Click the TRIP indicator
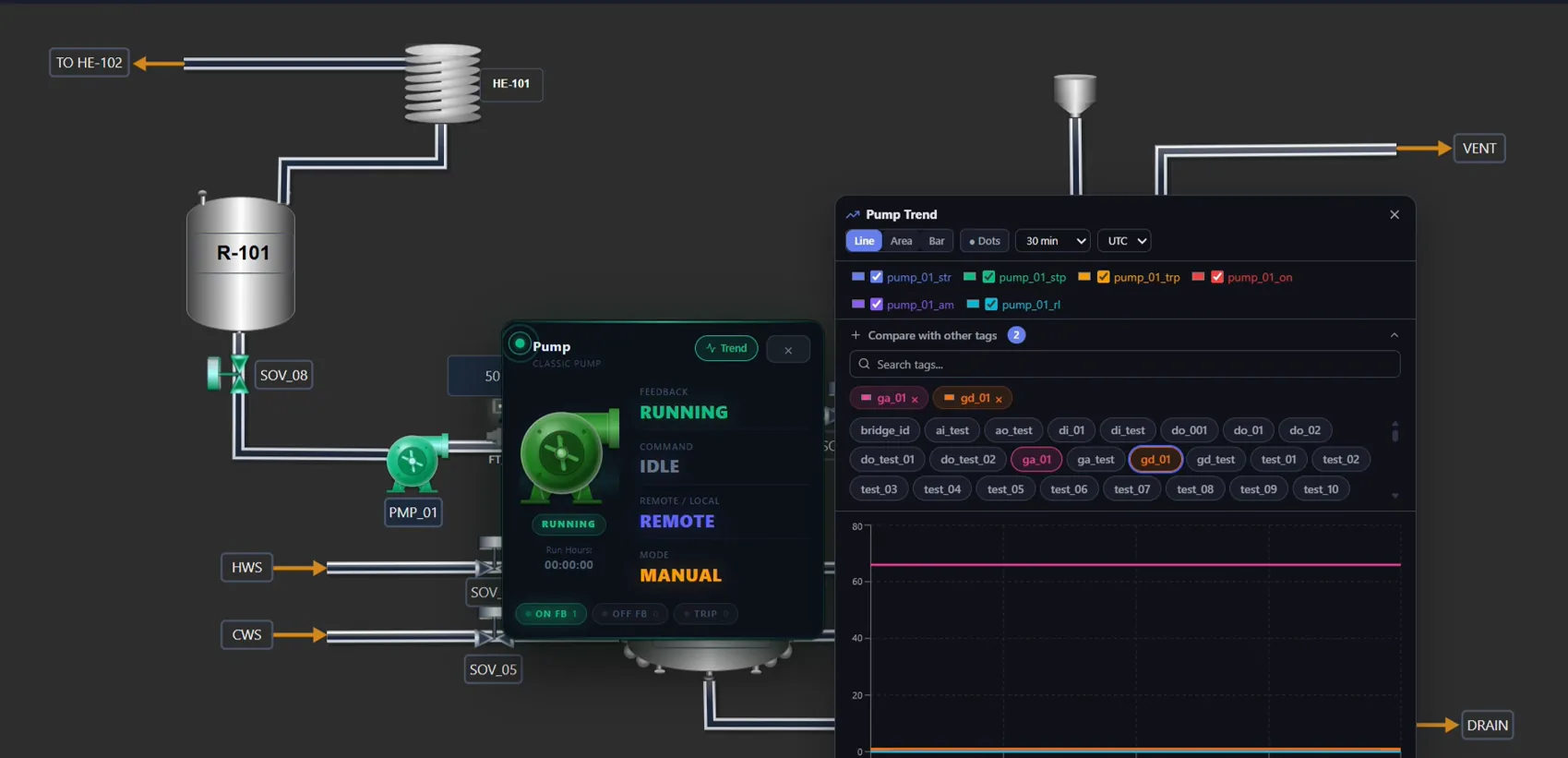This screenshot has height=758, width=1568. [705, 614]
